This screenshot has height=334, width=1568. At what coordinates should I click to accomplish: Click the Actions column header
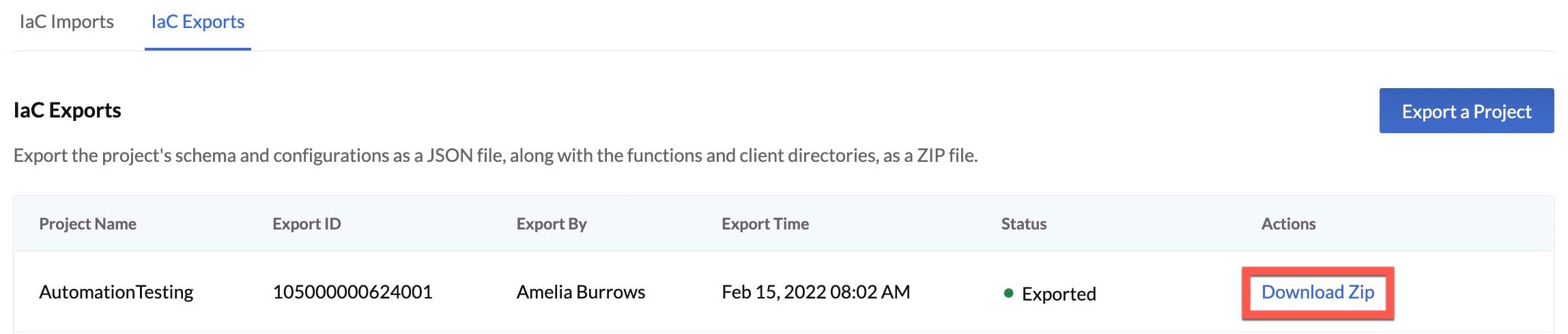pyautogui.click(x=1288, y=224)
